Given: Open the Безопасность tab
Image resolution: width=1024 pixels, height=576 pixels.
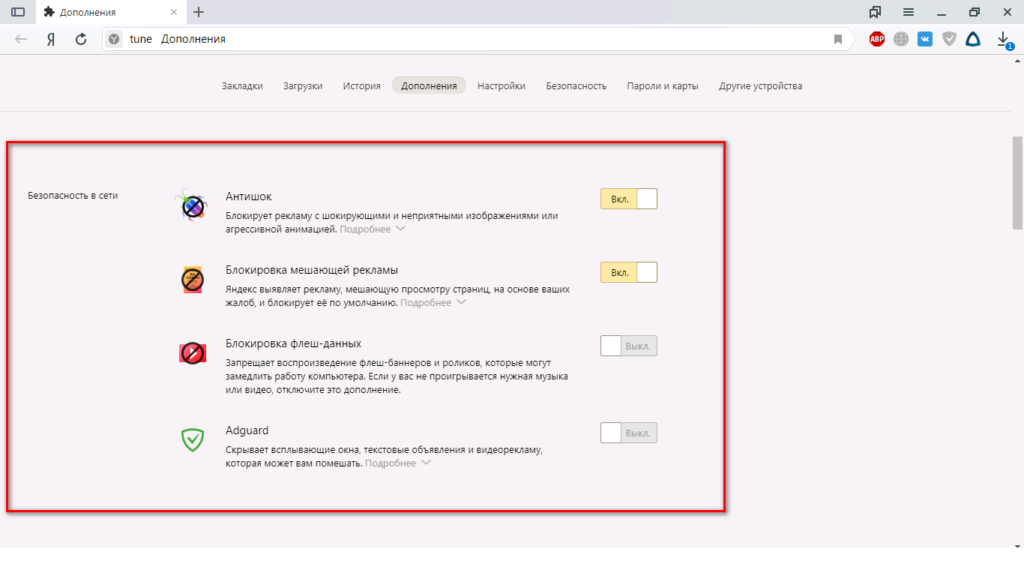Looking at the screenshot, I should (576, 86).
